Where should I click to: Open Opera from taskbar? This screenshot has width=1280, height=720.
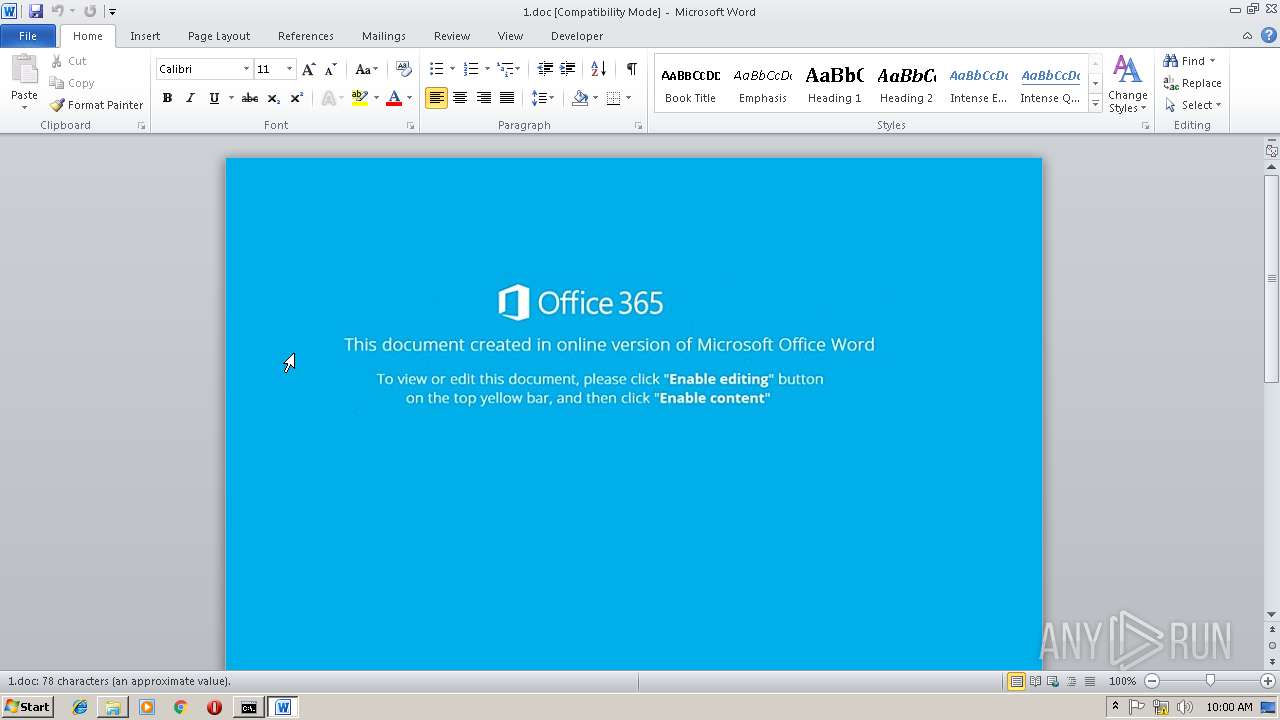(214, 707)
